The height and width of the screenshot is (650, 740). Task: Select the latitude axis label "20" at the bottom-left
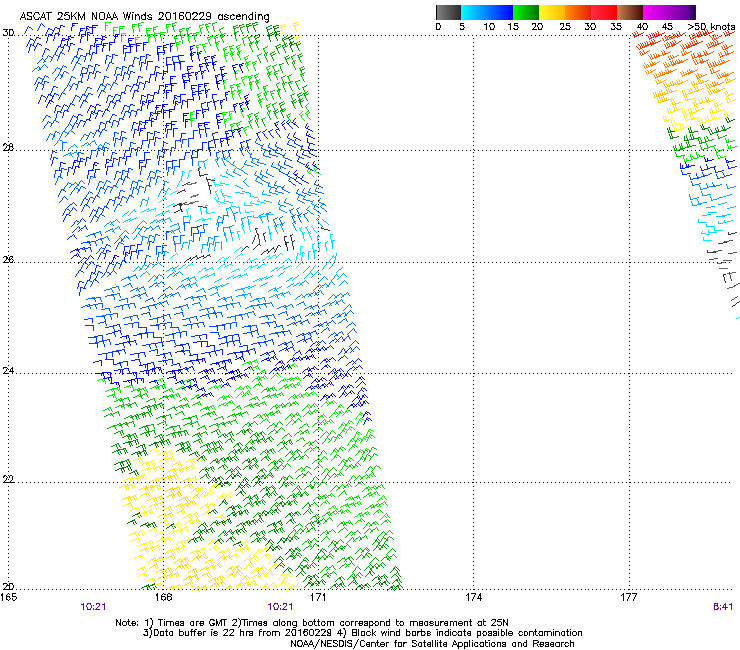pos(8,586)
